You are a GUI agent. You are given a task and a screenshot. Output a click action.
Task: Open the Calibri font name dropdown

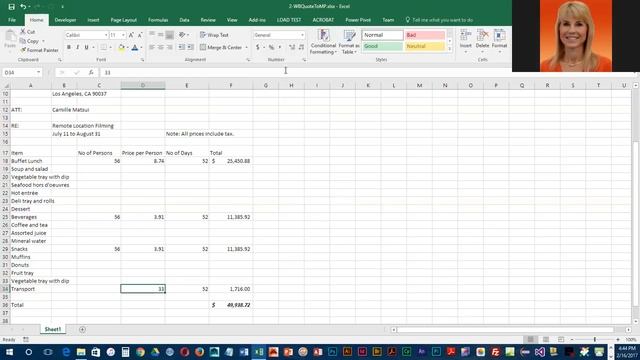(x=106, y=35)
